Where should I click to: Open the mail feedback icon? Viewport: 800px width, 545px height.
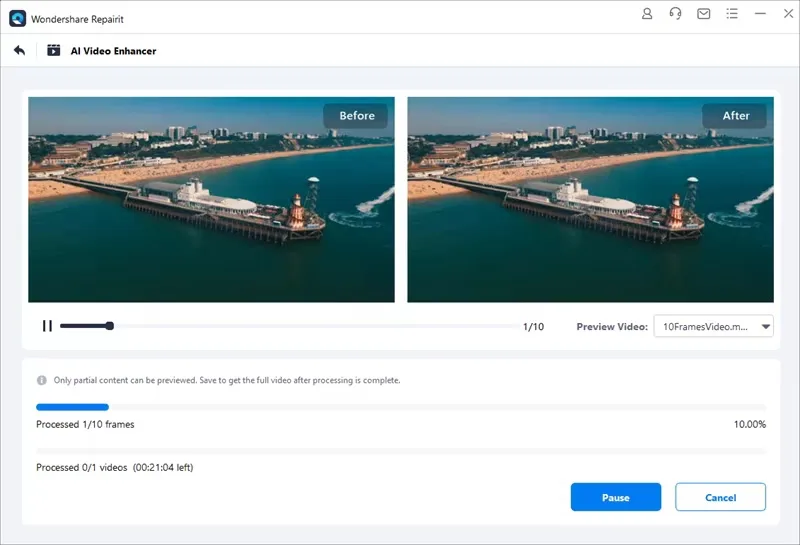coord(704,14)
